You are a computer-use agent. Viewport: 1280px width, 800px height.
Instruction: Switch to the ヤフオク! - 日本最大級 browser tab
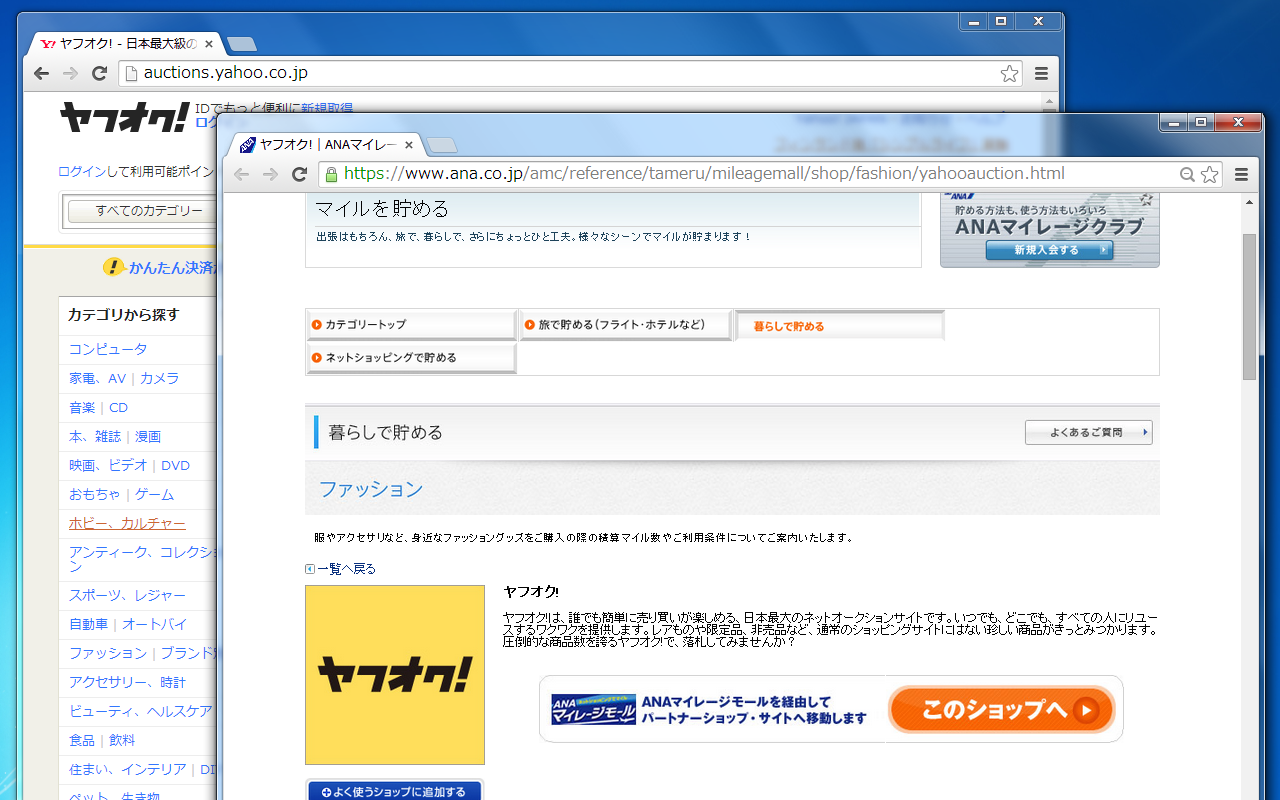click(x=127, y=44)
